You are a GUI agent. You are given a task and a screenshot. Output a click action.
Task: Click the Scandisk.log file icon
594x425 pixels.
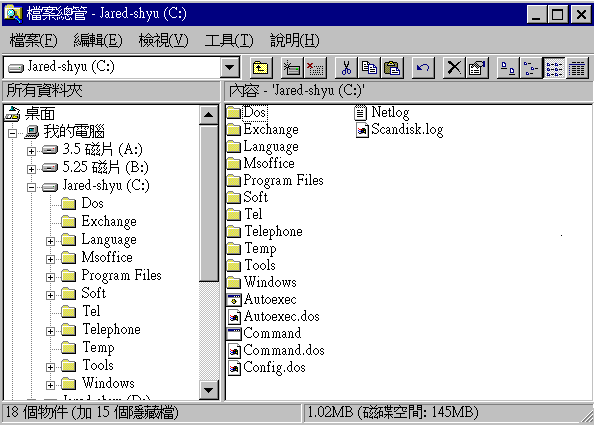pyautogui.click(x=362, y=130)
